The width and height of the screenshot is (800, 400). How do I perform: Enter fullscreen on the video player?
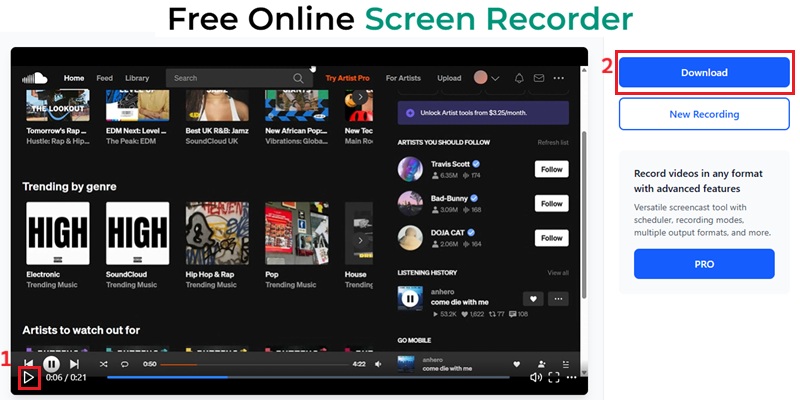pyautogui.click(x=554, y=378)
